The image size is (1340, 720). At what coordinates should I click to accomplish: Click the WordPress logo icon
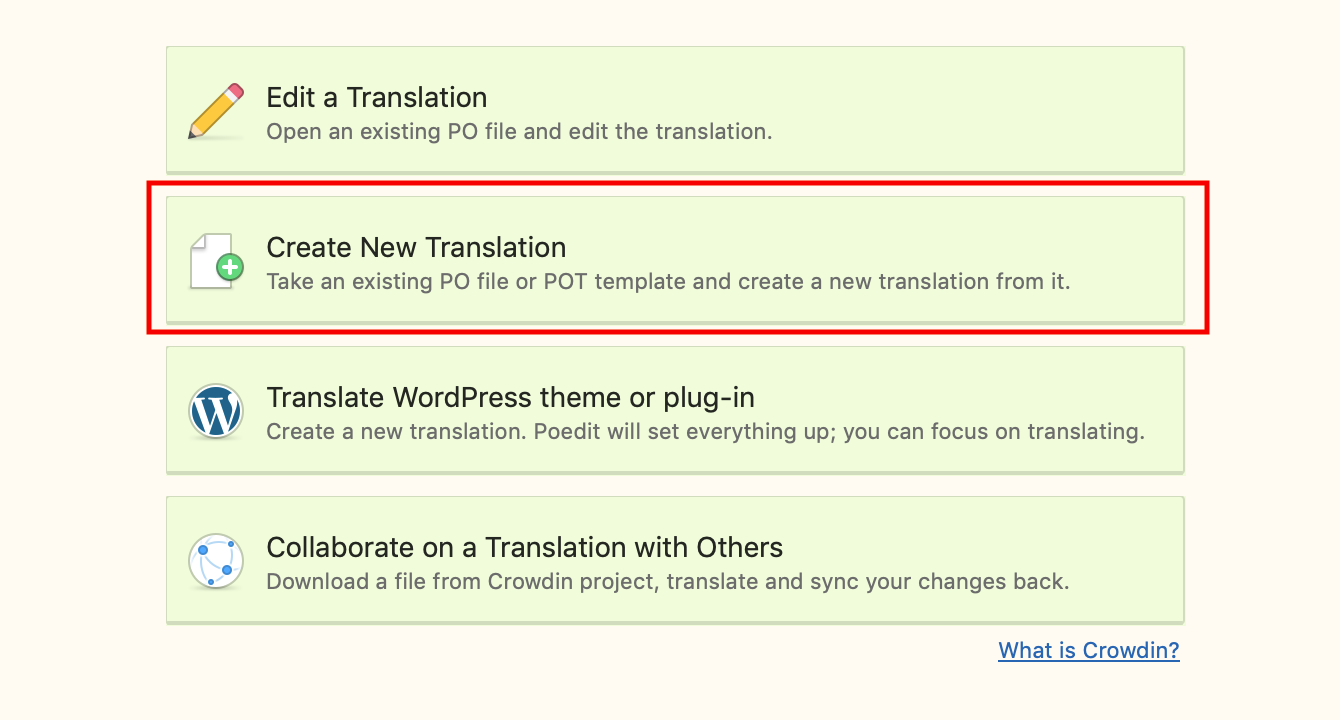216,411
